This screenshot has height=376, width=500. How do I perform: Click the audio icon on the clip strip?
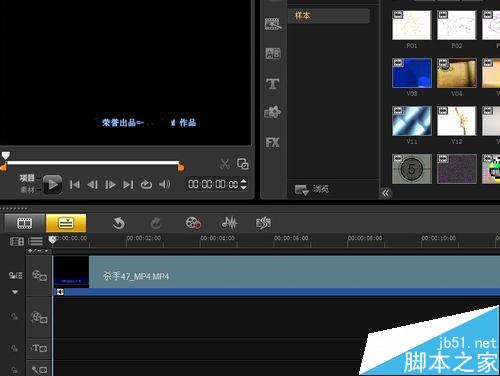[x=60, y=292]
